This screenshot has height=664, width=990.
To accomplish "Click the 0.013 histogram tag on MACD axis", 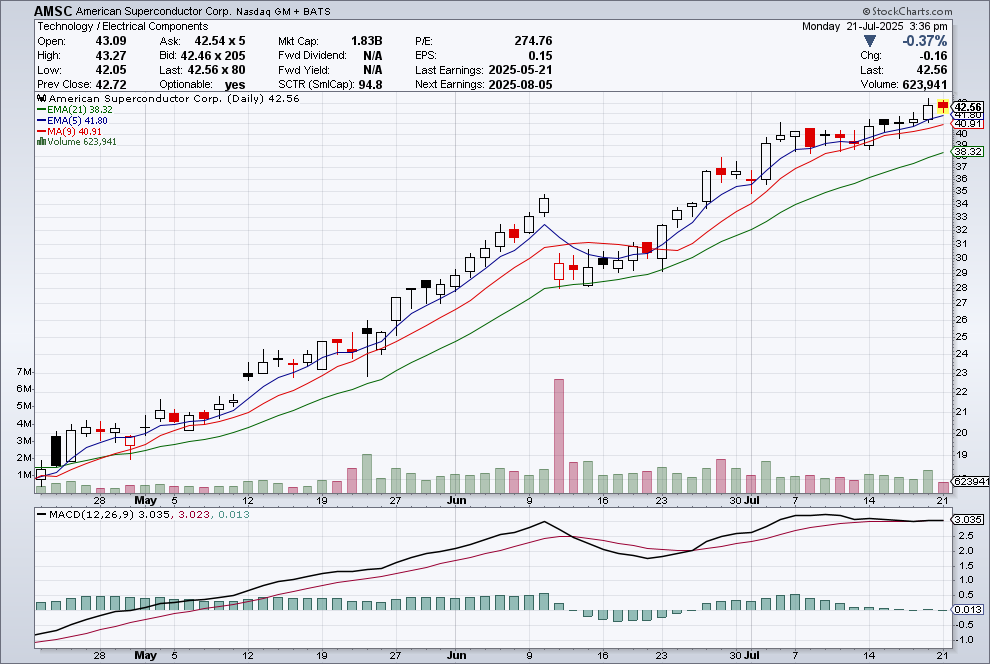I will 967,610.
